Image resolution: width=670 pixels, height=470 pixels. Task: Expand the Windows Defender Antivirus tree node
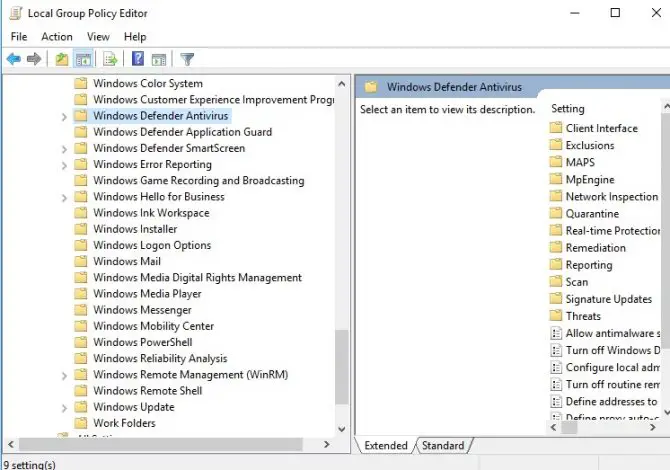click(x=64, y=116)
